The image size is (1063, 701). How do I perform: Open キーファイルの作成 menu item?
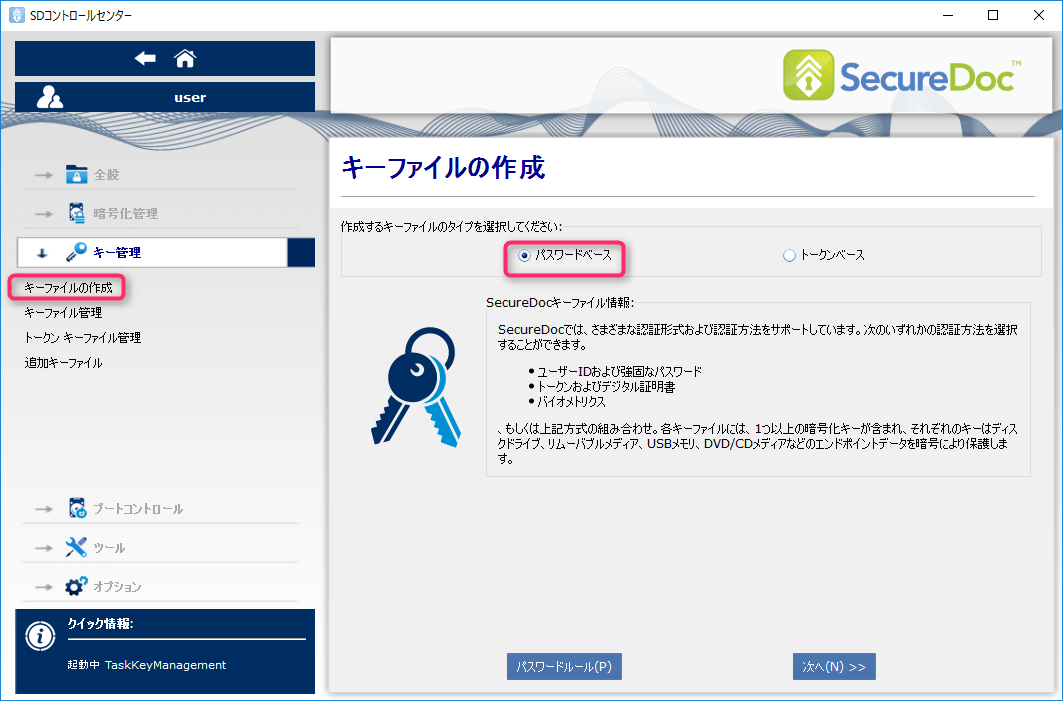(x=68, y=288)
